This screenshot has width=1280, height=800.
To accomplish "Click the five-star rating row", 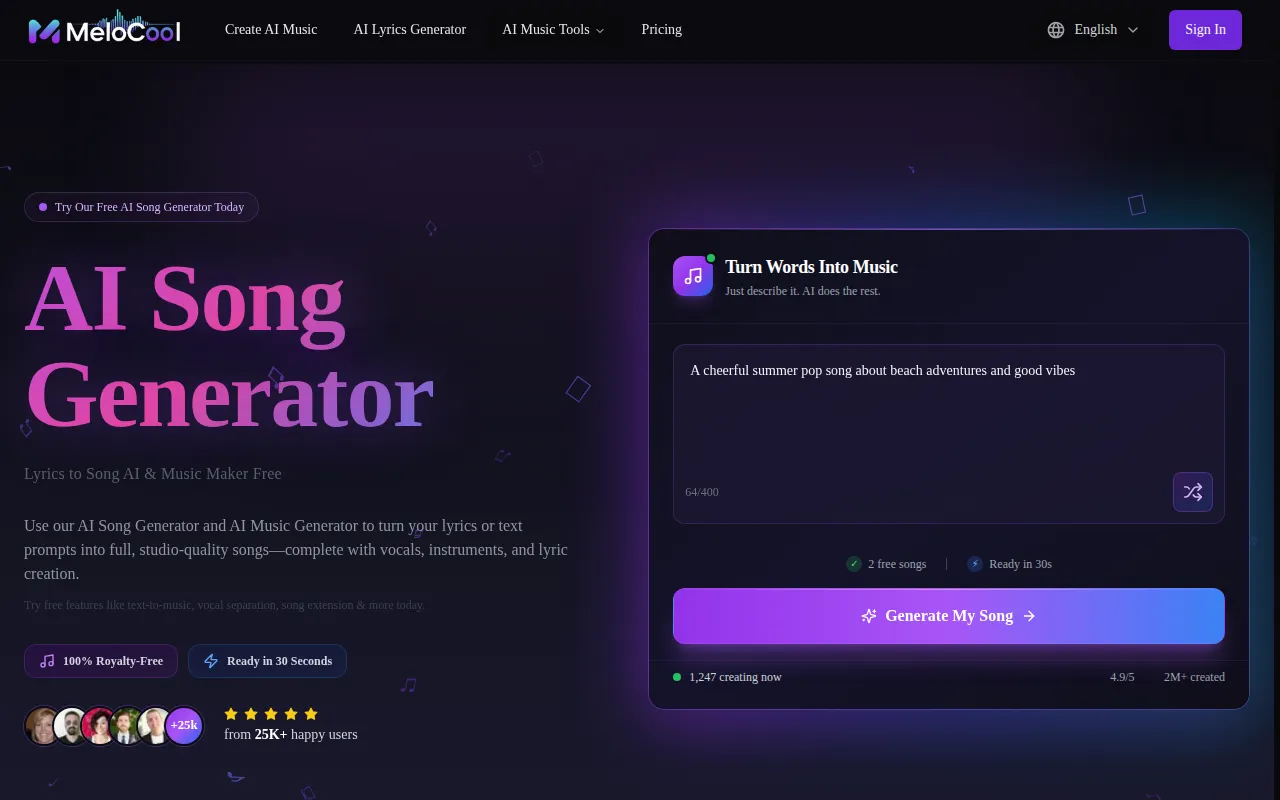I will click(x=271, y=714).
